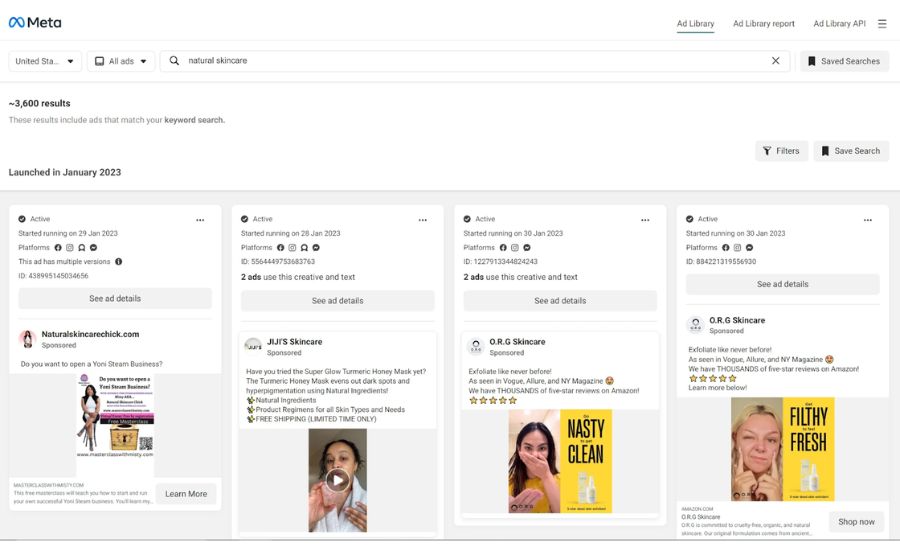This screenshot has height=551, width=900.
Task: Click Instagram platform icon on first ad card
Action: (69, 248)
